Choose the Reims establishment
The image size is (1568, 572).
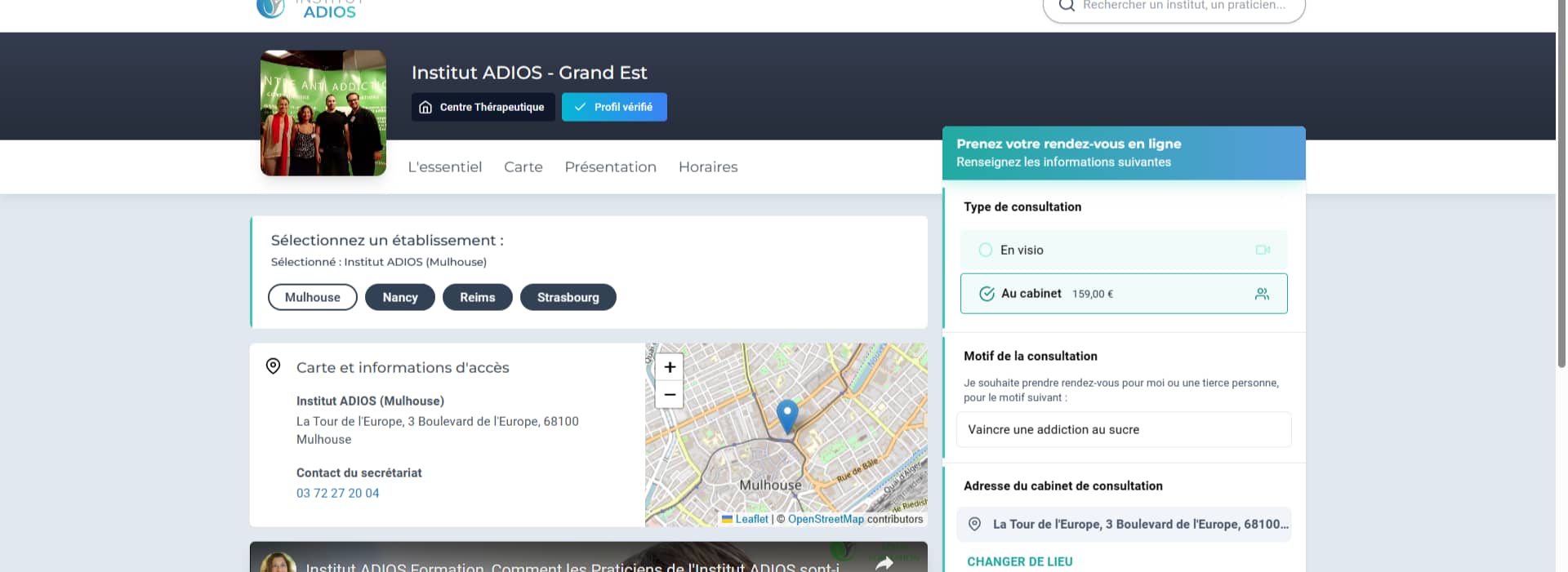[478, 297]
